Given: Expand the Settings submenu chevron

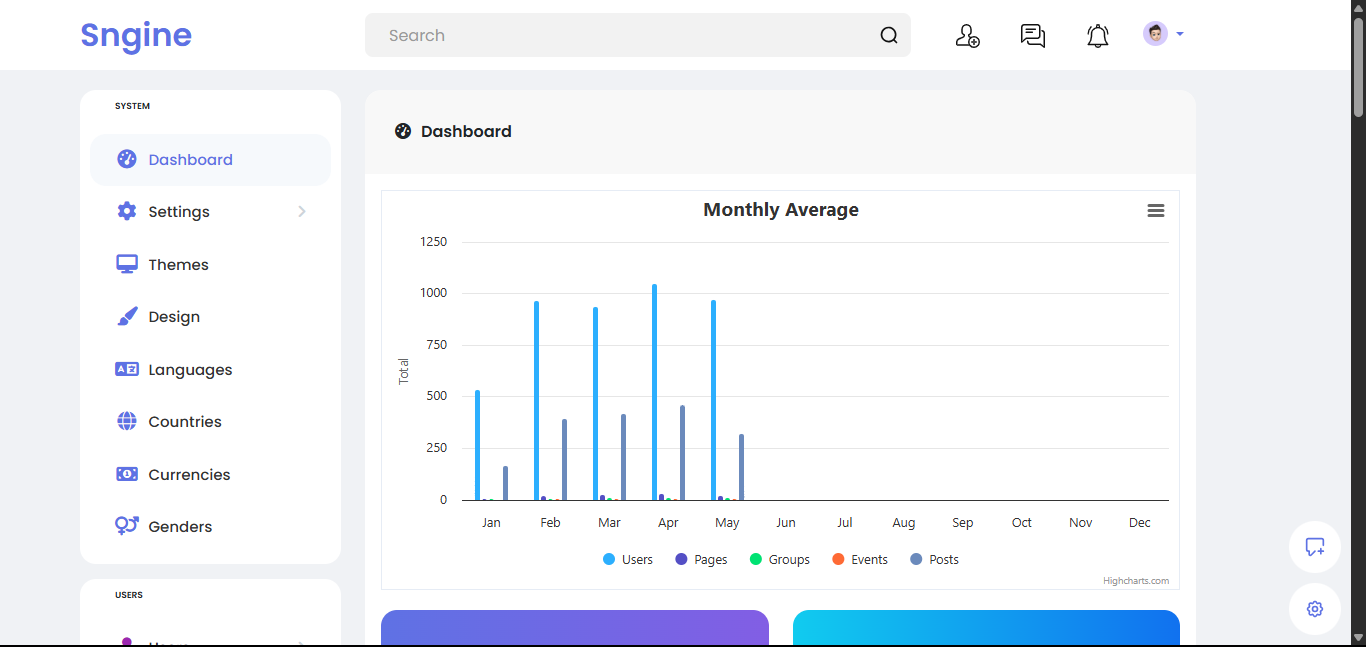Looking at the screenshot, I should point(302,212).
